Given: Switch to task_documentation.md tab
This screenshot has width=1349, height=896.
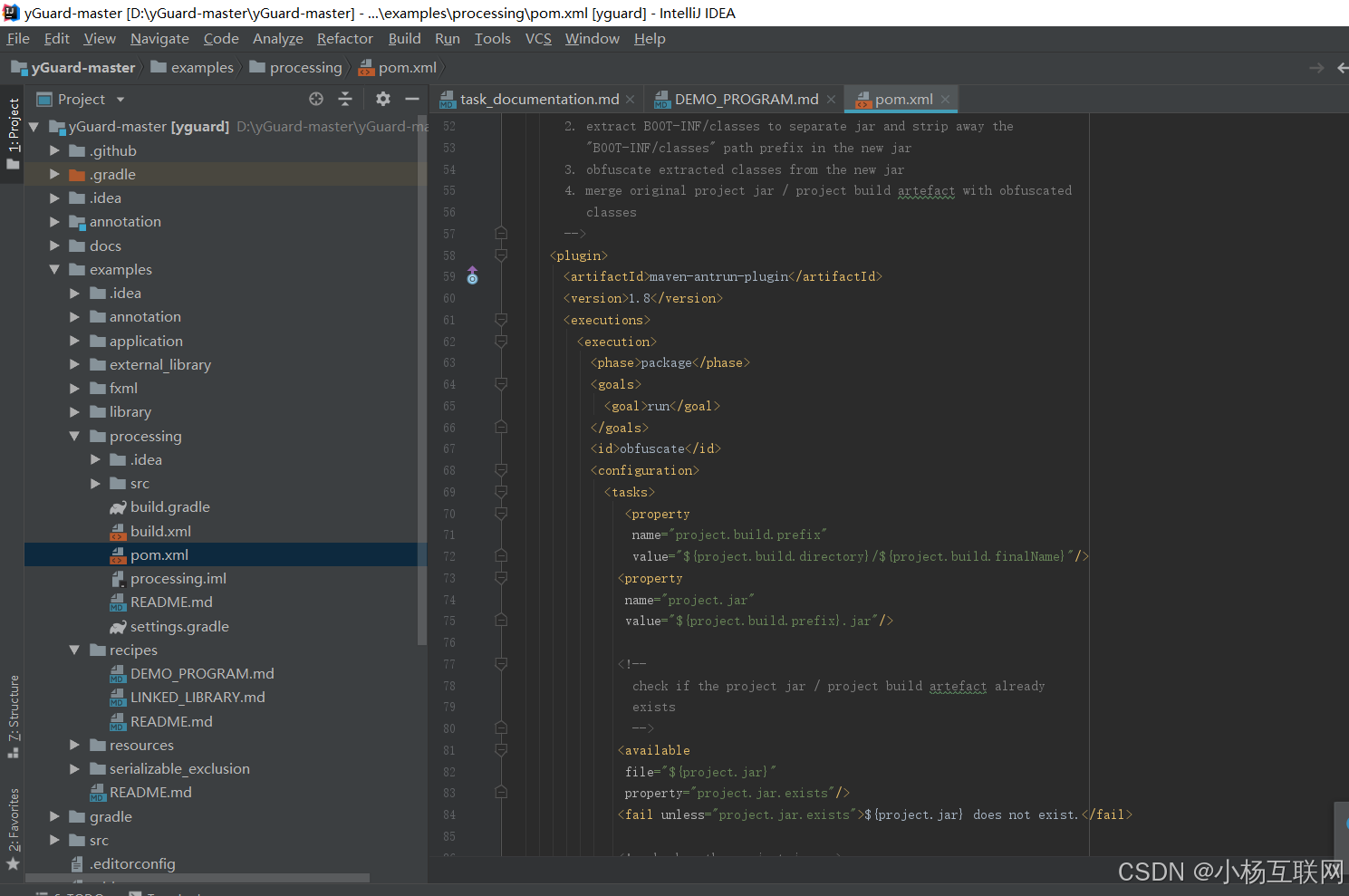Looking at the screenshot, I should (539, 100).
